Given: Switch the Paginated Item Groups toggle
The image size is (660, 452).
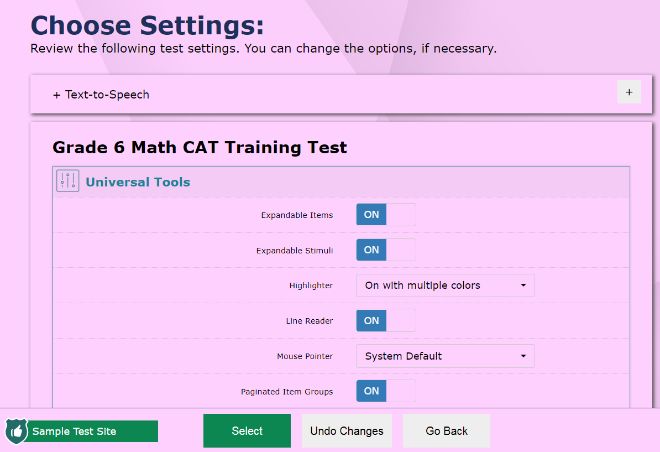Looking at the screenshot, I should pyautogui.click(x=386, y=391).
